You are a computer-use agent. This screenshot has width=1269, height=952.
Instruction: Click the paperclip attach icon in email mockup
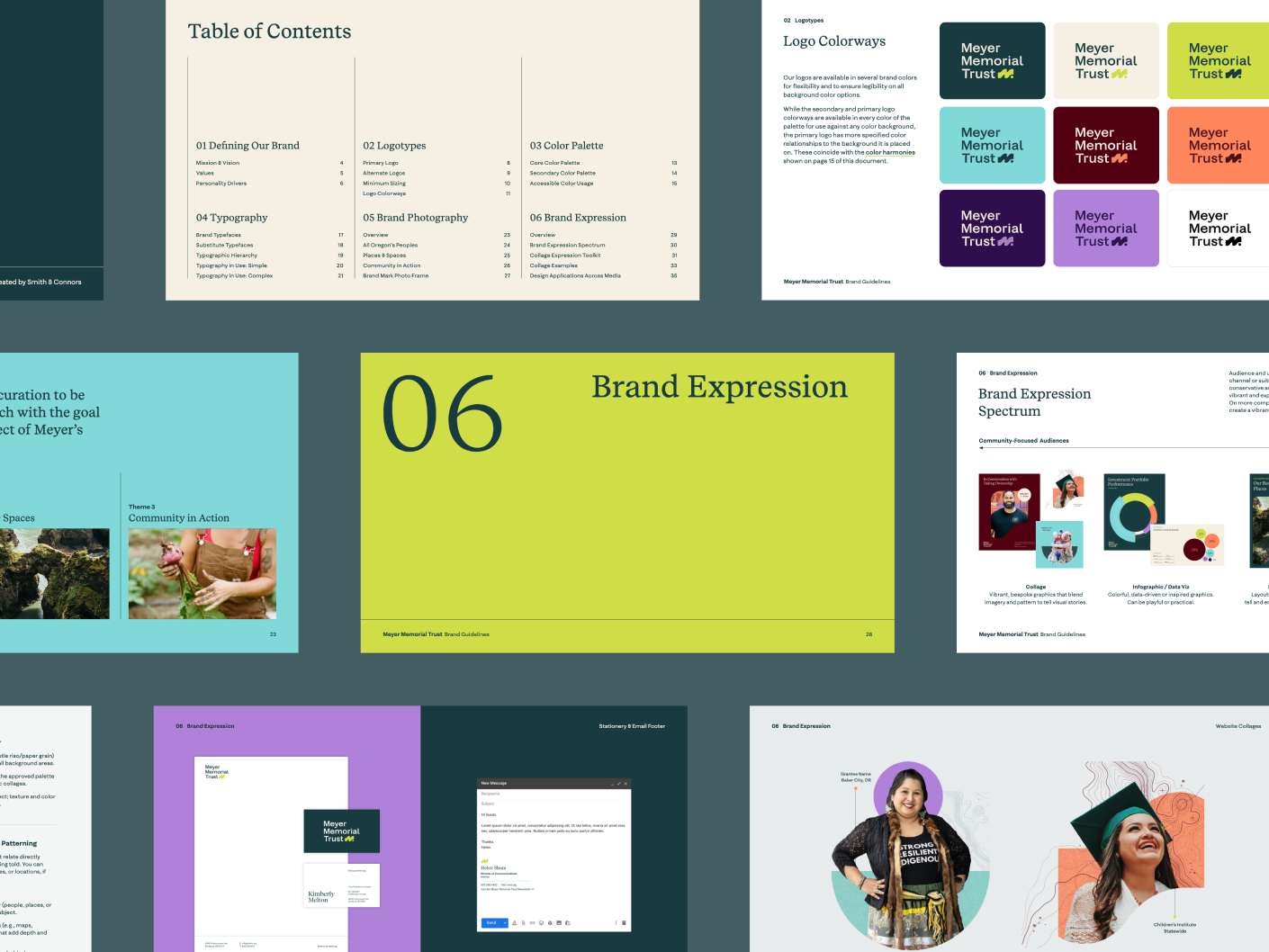tap(523, 922)
